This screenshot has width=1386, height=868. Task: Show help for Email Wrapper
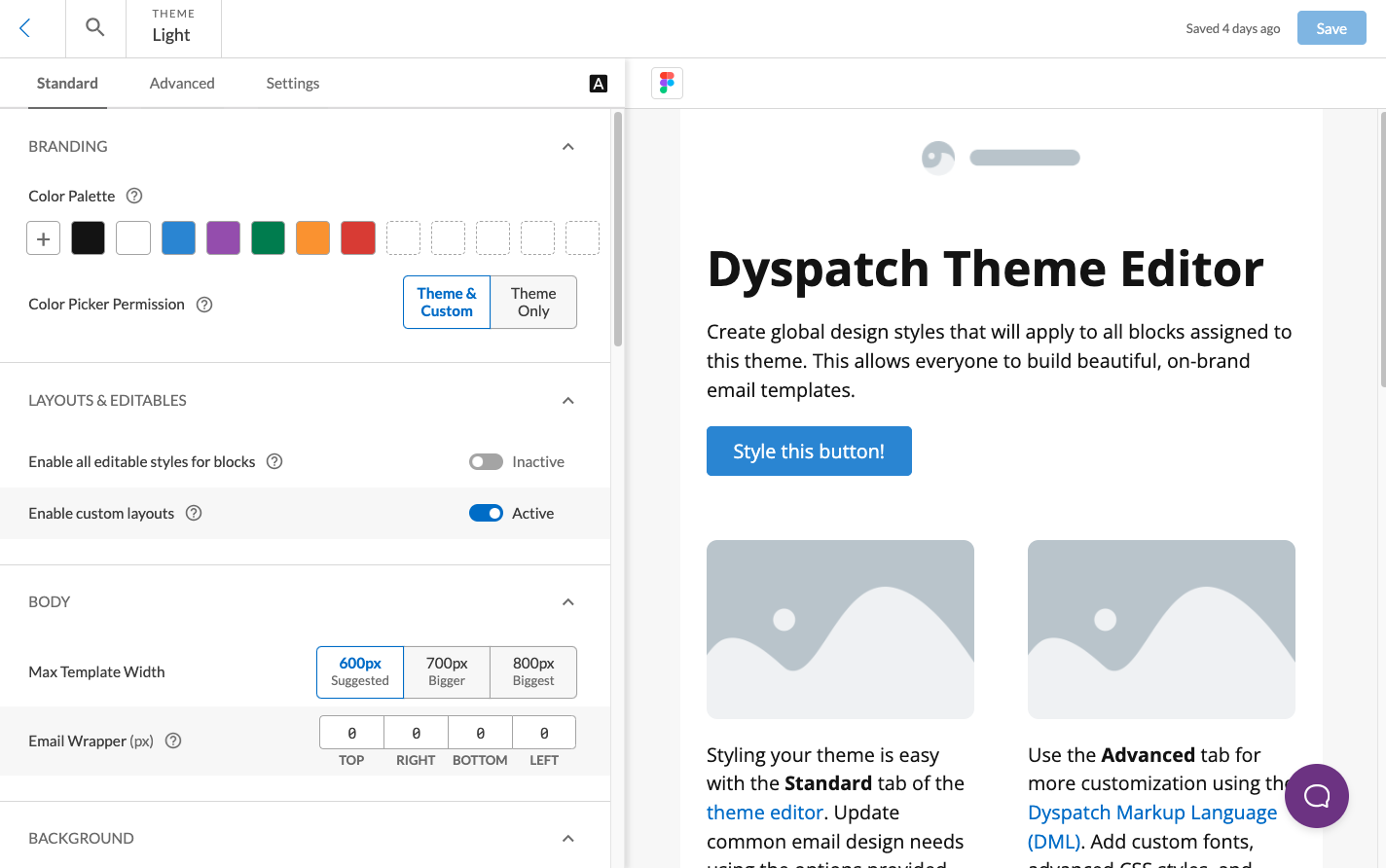[x=173, y=741]
